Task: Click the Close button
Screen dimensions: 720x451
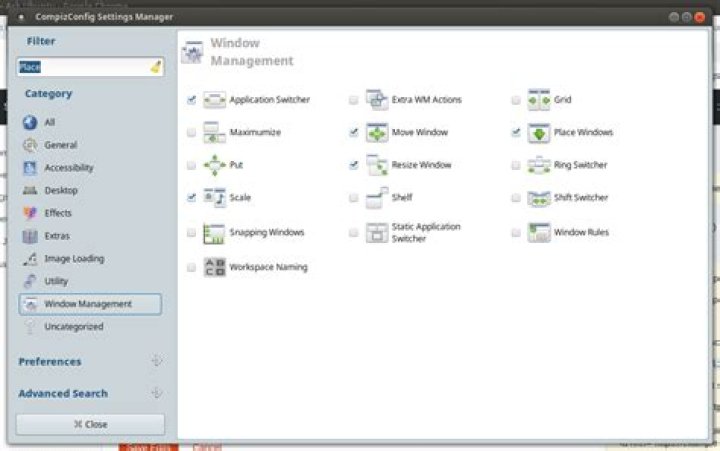Action: pyautogui.click(x=90, y=424)
